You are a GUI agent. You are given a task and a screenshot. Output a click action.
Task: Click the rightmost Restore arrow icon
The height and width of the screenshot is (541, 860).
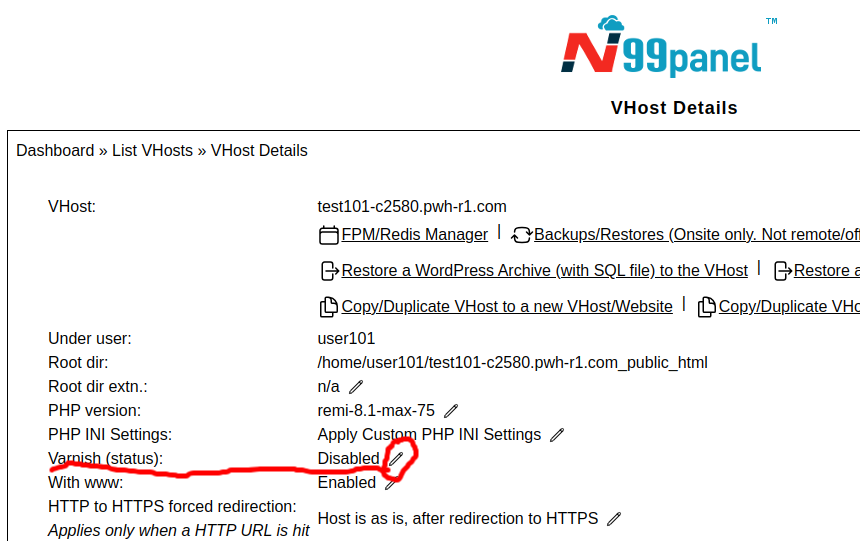(783, 271)
